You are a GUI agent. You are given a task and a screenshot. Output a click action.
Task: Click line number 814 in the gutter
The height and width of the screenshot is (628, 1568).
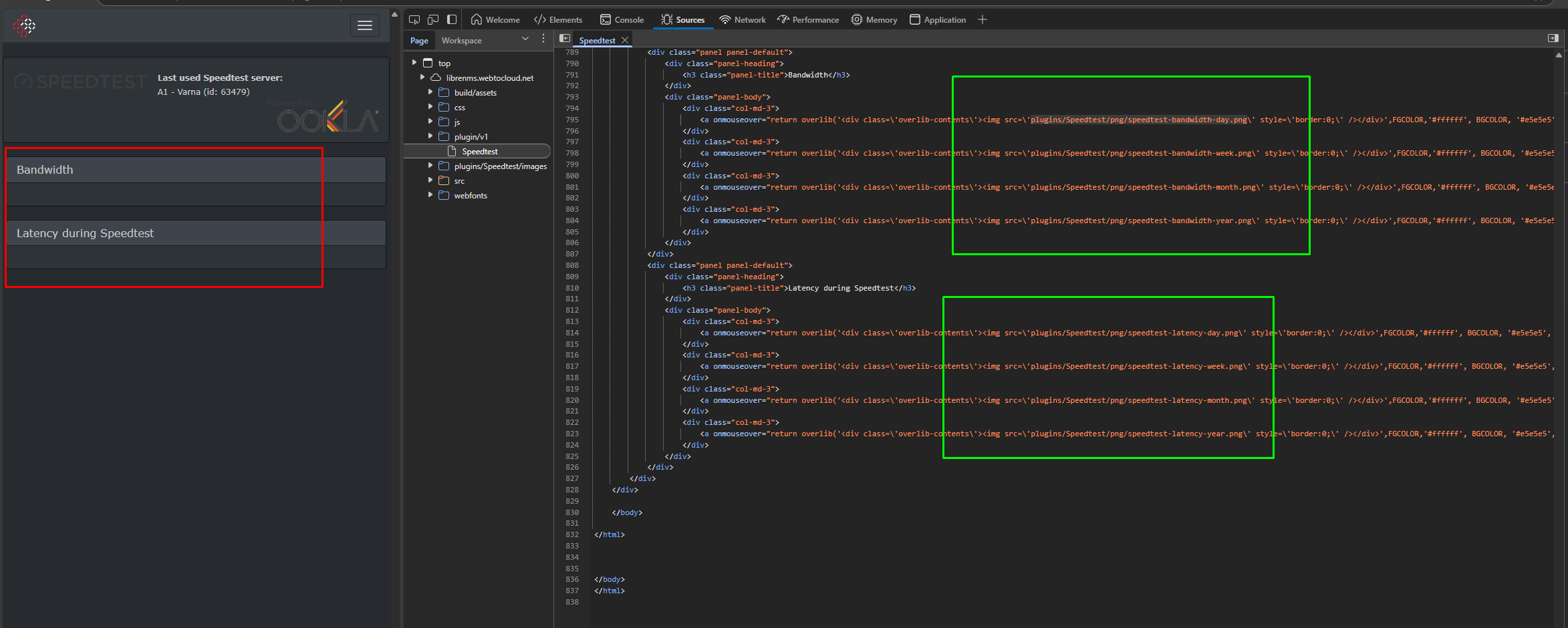572,333
